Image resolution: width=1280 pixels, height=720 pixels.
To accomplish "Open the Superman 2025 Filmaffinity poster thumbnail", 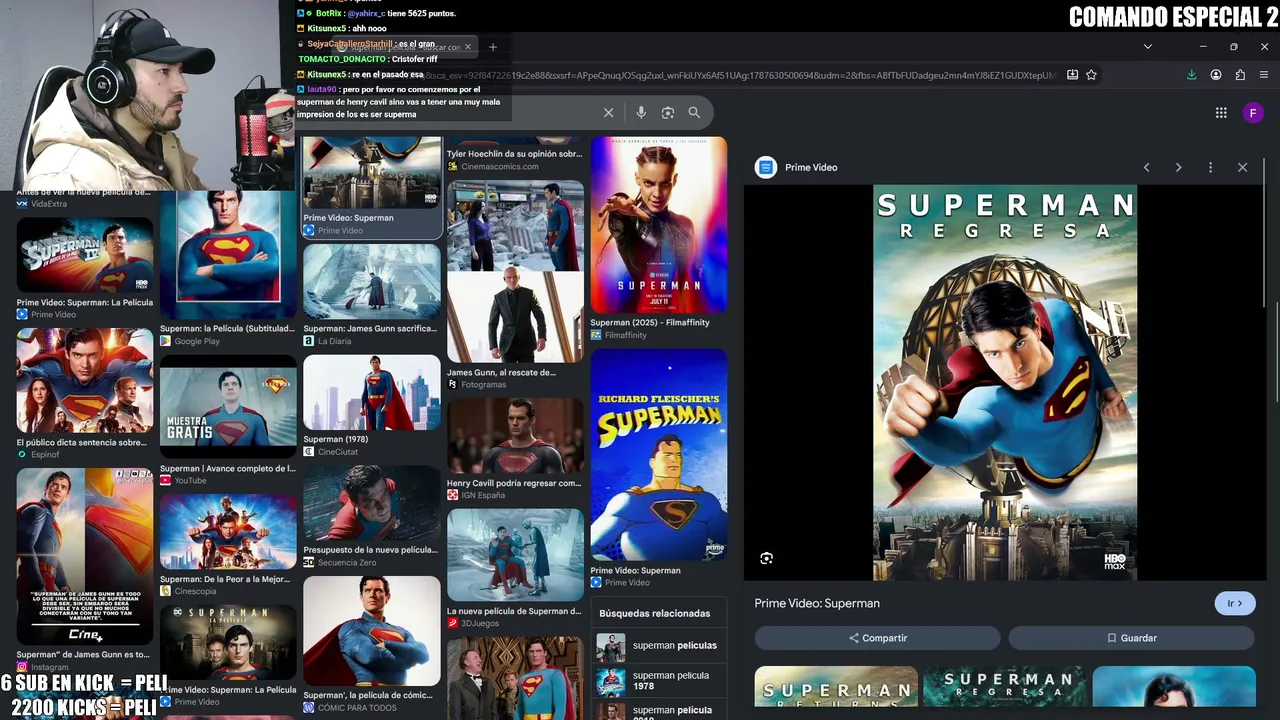I will click(659, 225).
